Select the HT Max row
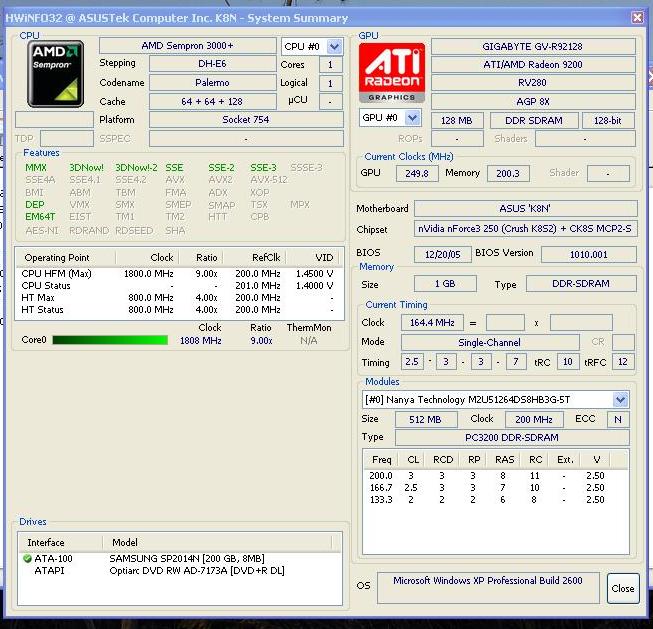This screenshot has height=629, width=653. pyautogui.click(x=178, y=298)
